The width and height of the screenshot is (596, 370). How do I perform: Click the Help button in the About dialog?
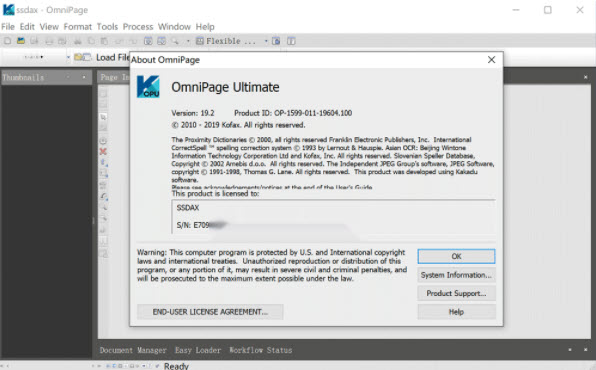pos(456,312)
